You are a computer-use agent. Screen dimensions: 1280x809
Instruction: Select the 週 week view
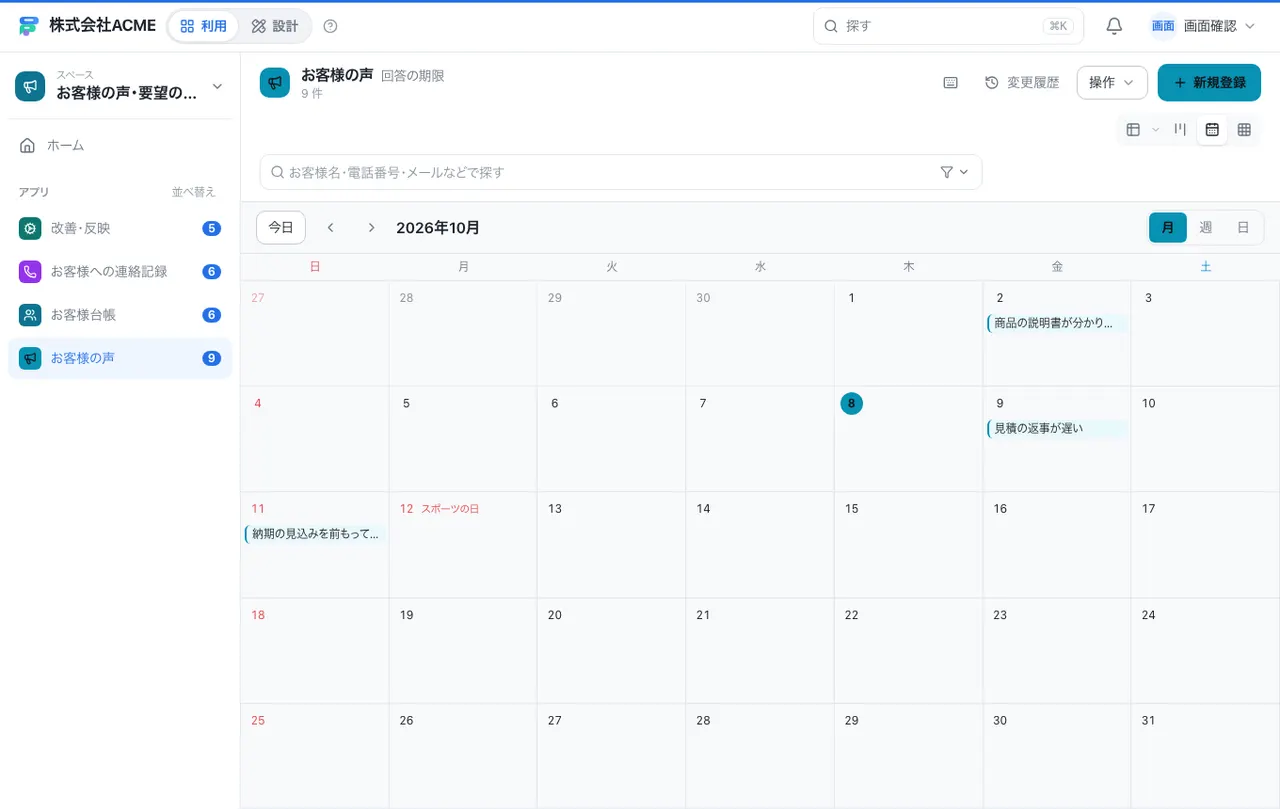coord(1206,228)
